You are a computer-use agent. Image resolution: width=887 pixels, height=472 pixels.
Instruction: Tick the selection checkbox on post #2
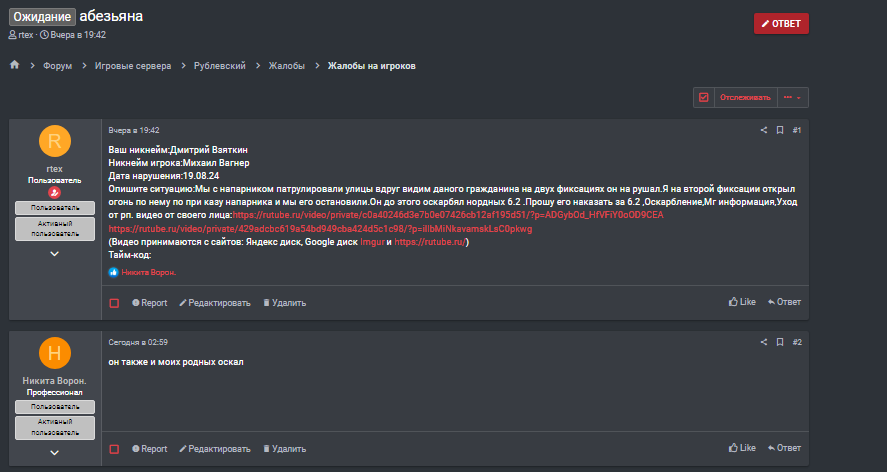114,449
